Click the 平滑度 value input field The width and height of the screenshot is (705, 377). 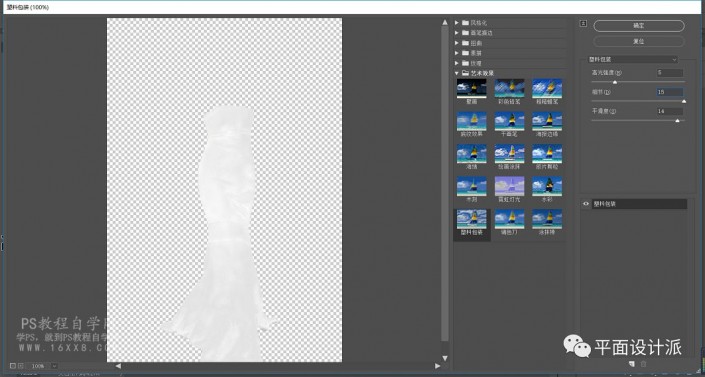[669, 111]
